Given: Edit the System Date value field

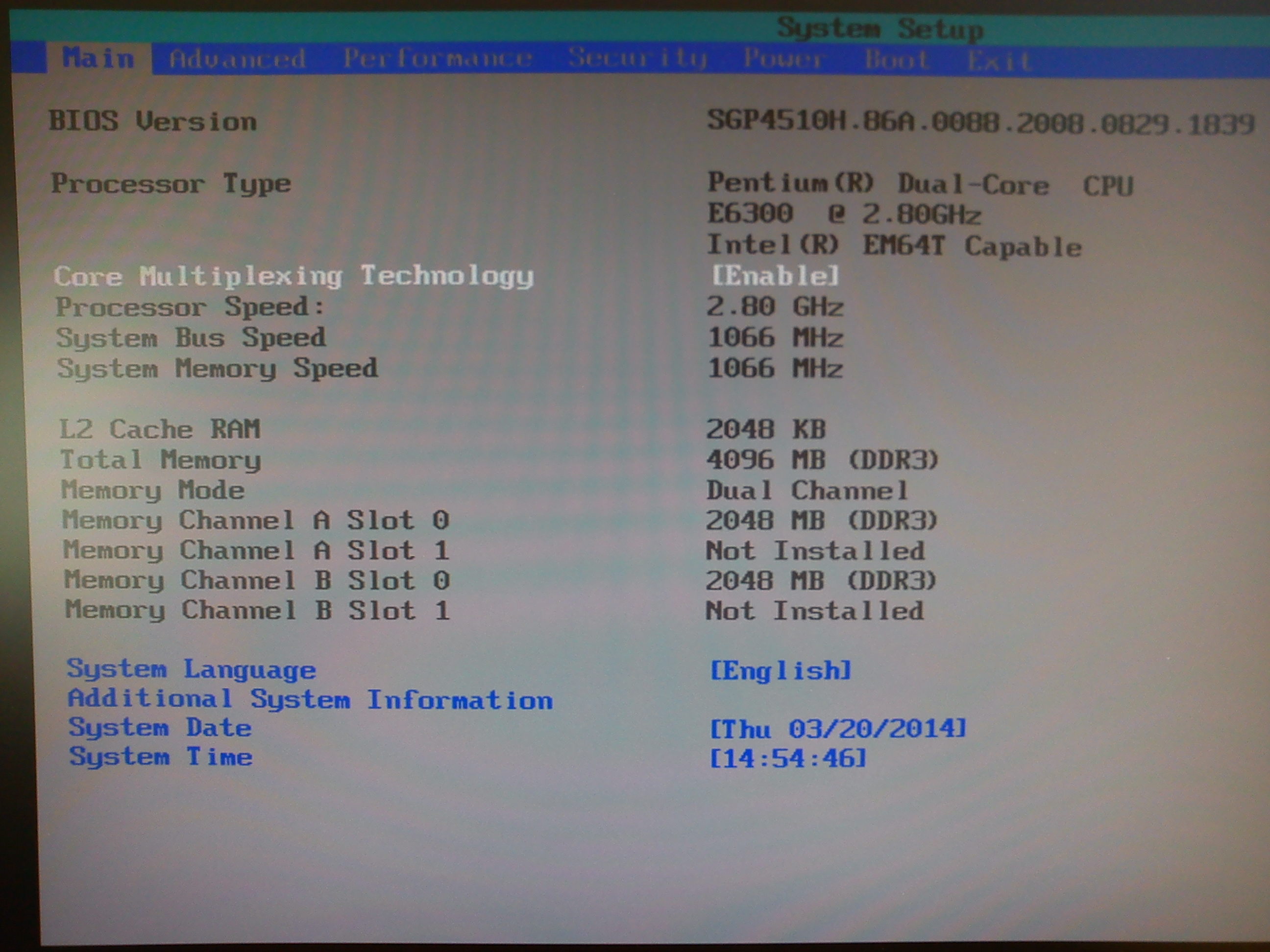Looking at the screenshot, I should 838,729.
